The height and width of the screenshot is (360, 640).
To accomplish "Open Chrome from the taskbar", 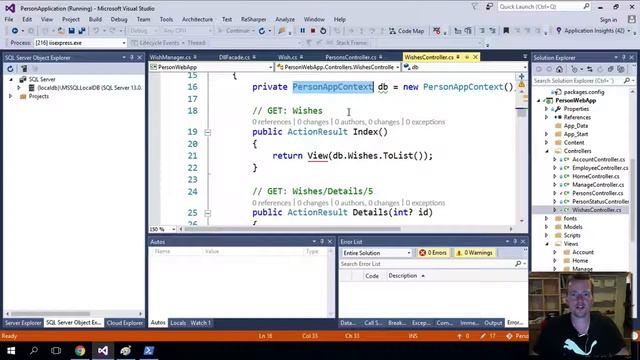I will tap(80, 351).
